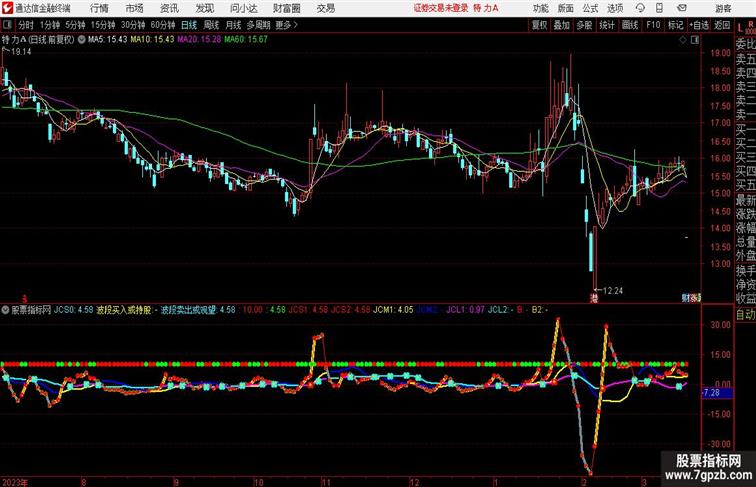Select the 日线 daily chart tab
This screenshot has height=487, width=756.
pos(189,25)
